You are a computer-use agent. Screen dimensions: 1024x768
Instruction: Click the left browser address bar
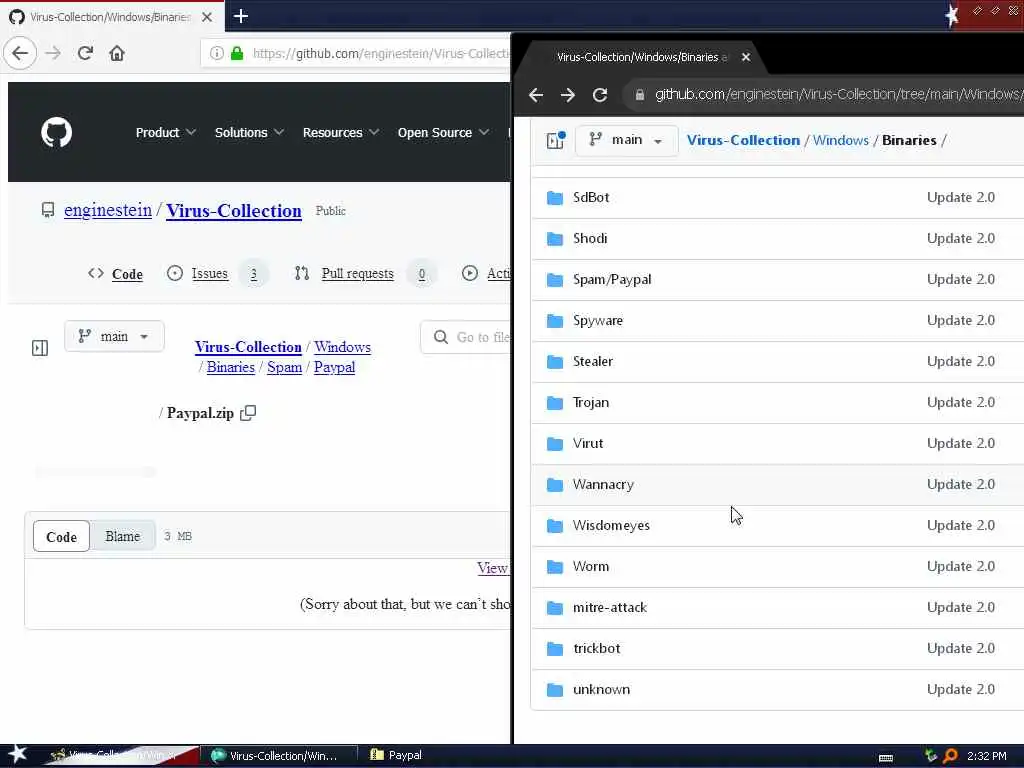pyautogui.click(x=356, y=54)
